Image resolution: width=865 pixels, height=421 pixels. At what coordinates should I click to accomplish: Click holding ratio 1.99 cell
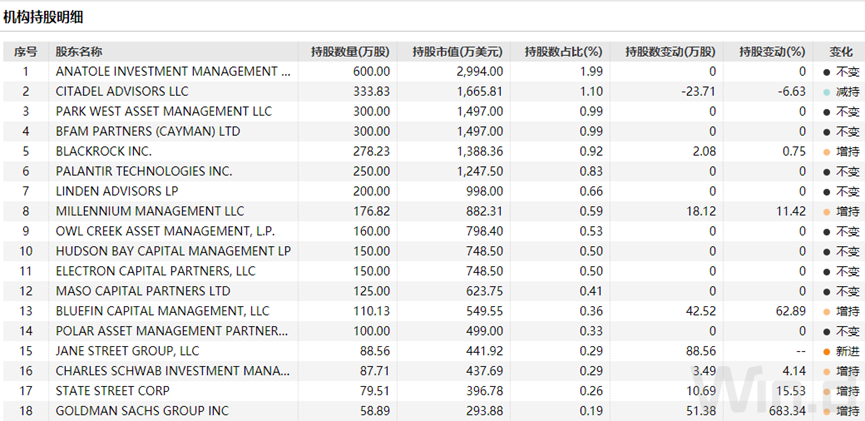click(591, 71)
